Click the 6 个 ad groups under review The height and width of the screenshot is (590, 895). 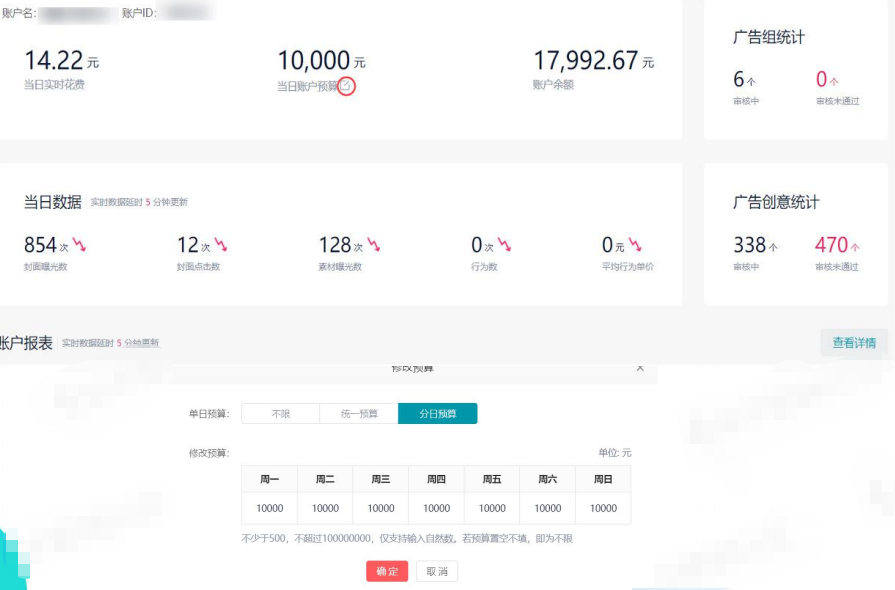[x=744, y=79]
